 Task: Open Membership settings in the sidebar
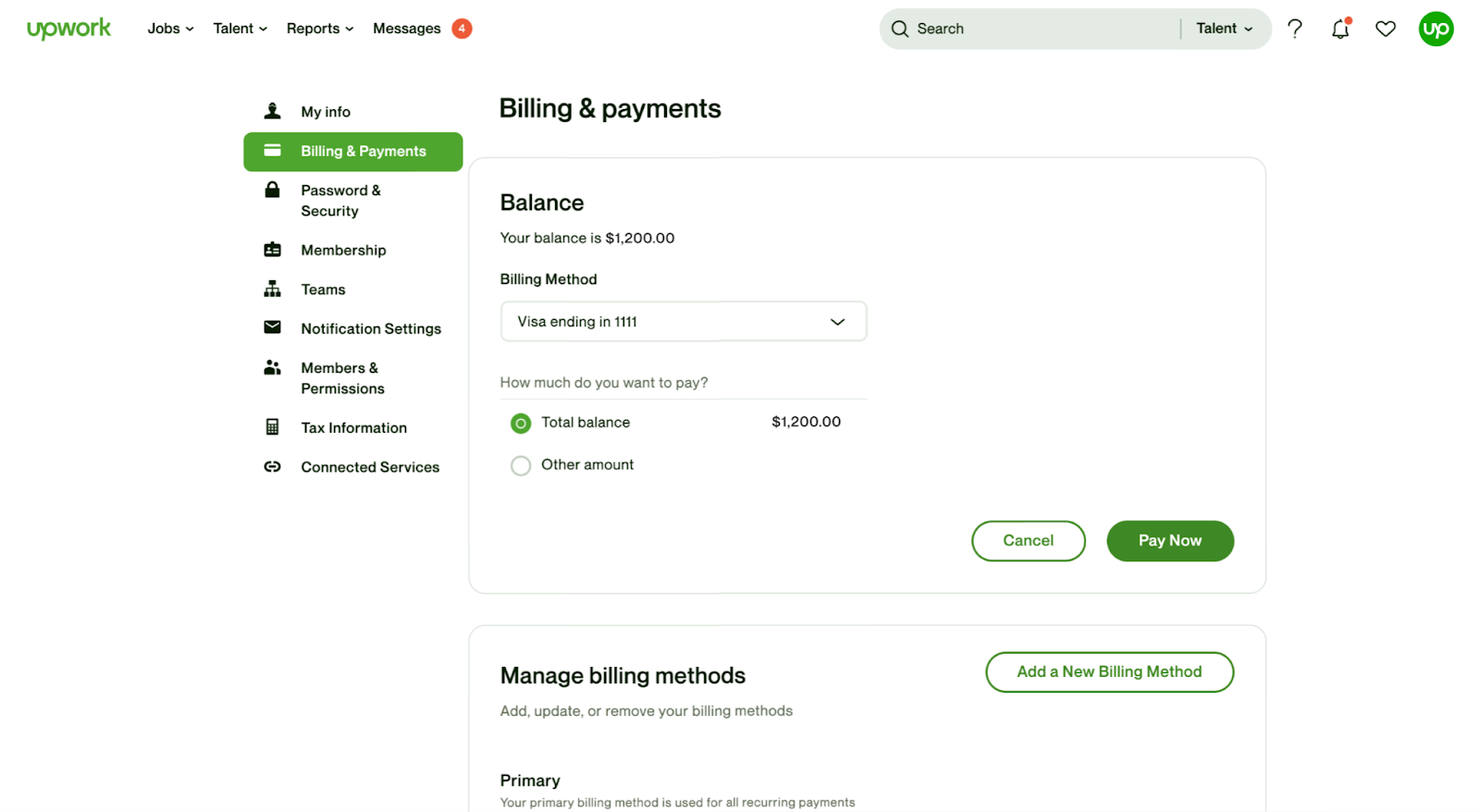[343, 251]
